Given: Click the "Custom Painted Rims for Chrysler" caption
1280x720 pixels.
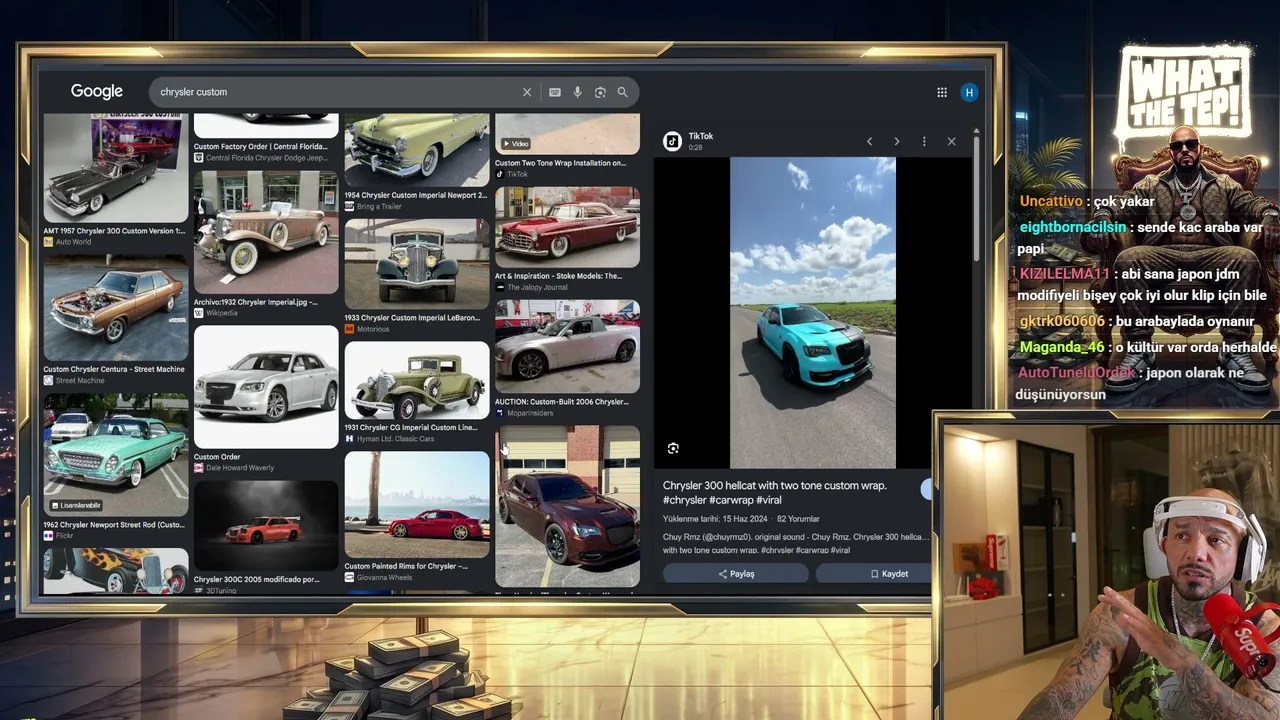Looking at the screenshot, I should click(406, 566).
